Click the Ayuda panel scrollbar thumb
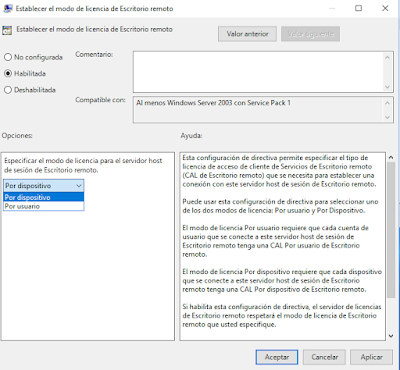Viewport: 400px width, 370px height. point(391,230)
